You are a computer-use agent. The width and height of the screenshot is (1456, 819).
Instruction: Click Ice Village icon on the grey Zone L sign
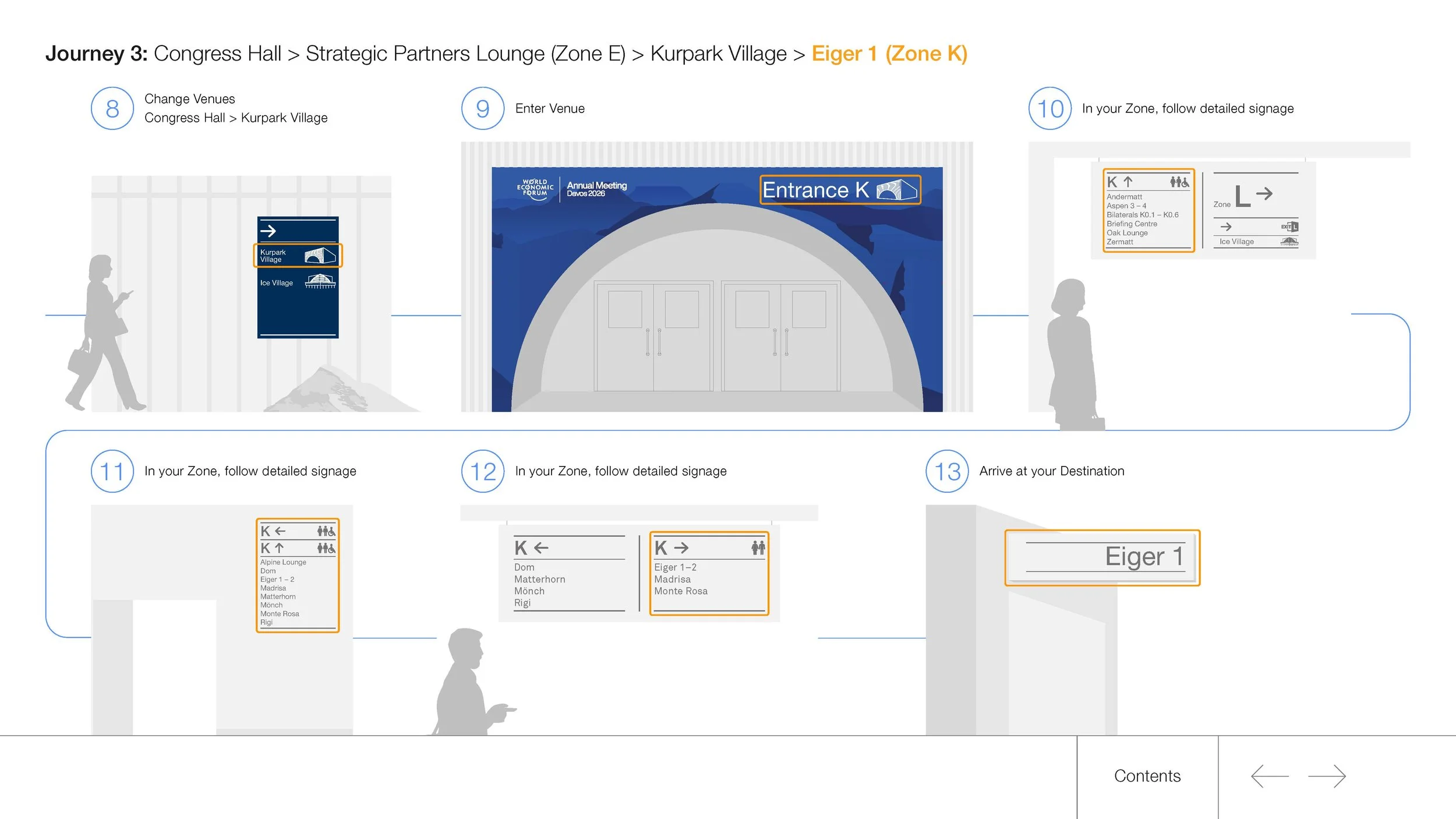tap(1289, 241)
